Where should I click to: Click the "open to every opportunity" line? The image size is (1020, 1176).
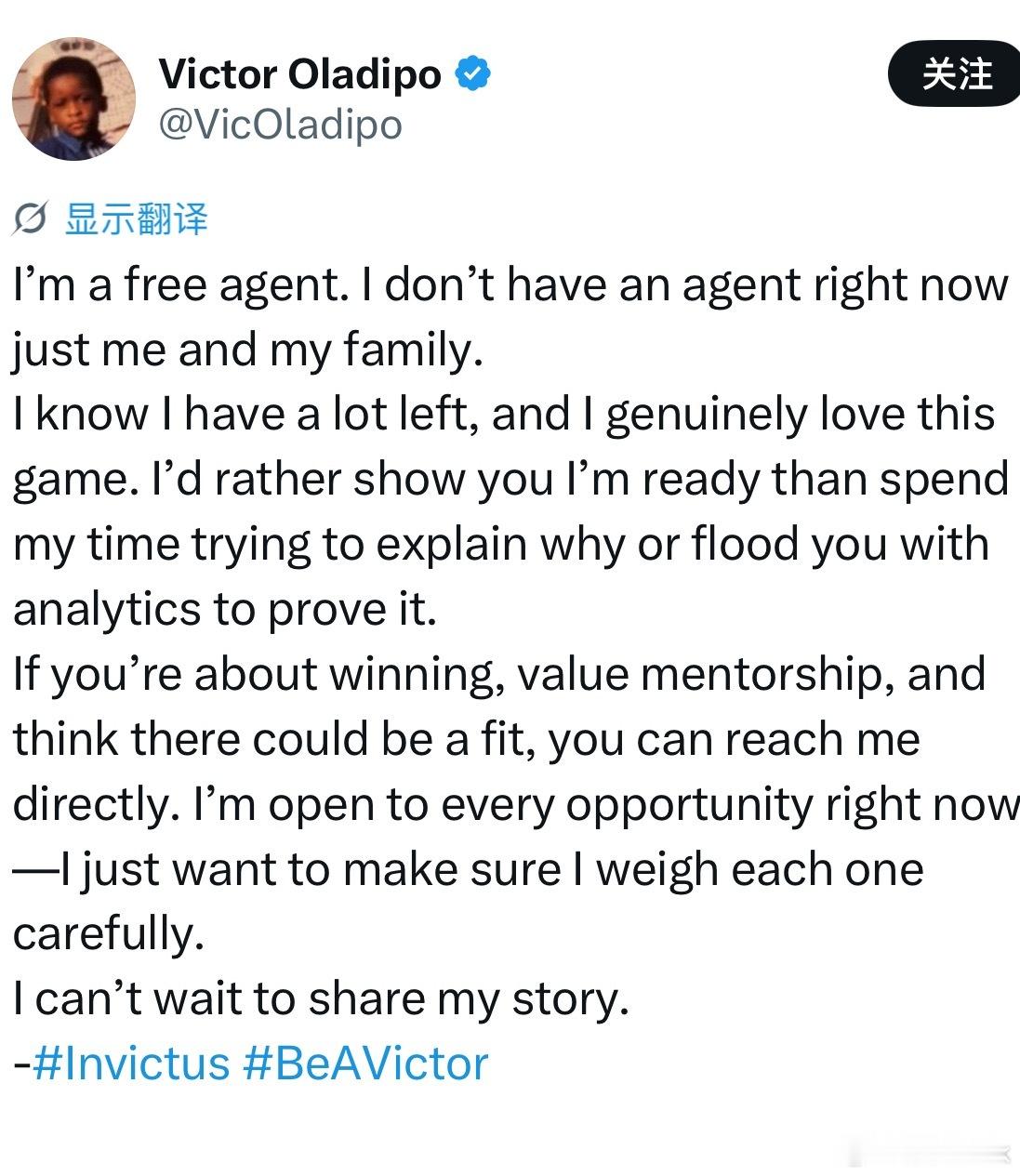point(516,804)
